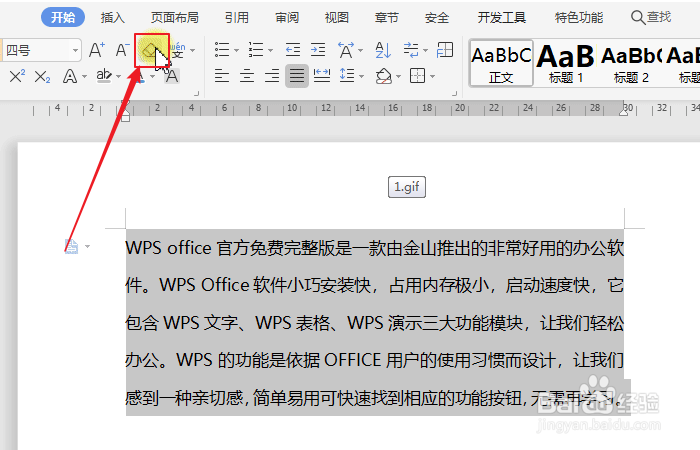This screenshot has width=700, height=450.
Task: Apply the 标题 2 style
Action: point(631,64)
